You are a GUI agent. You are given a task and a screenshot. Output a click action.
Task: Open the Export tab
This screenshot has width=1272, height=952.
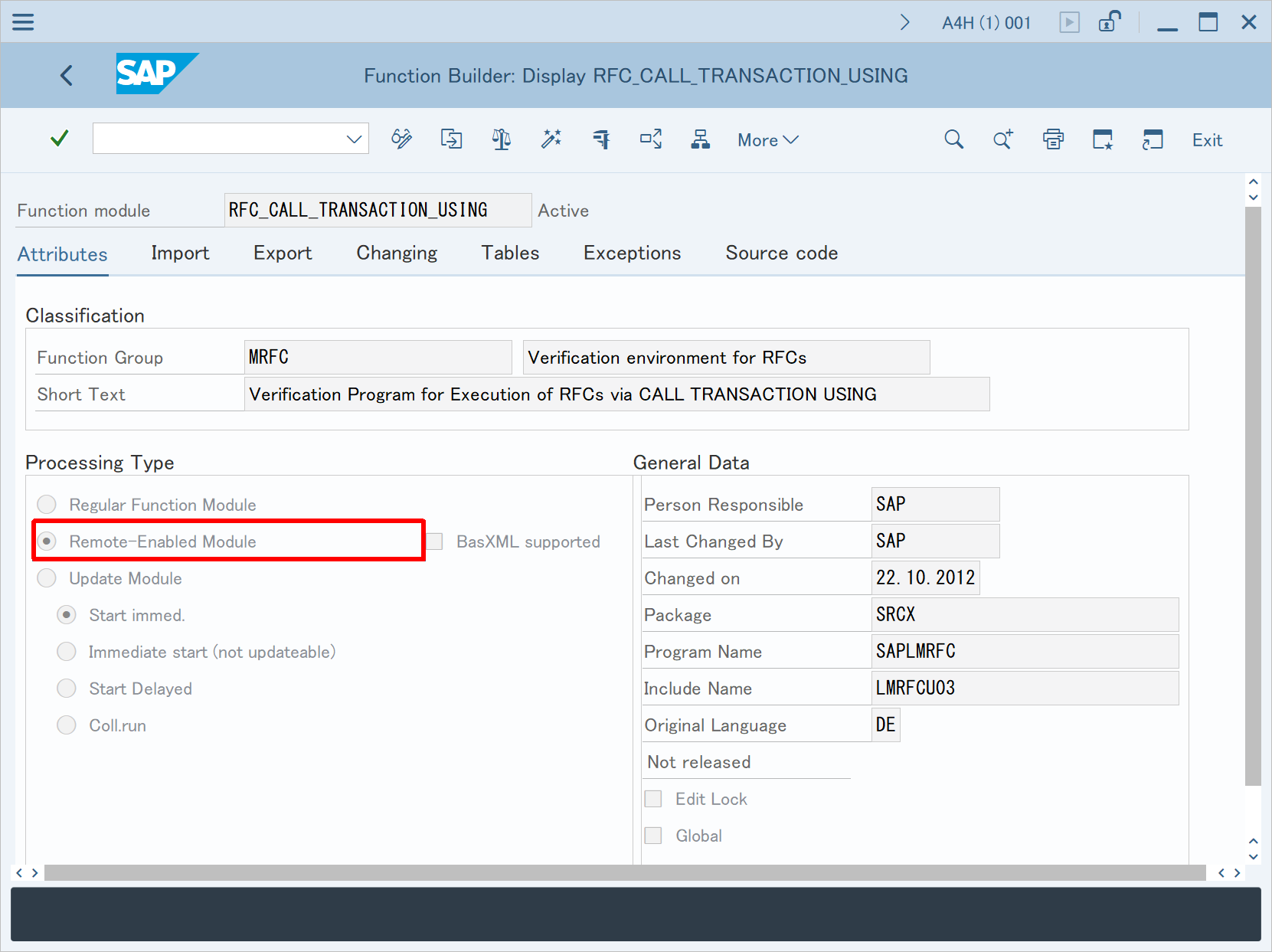(x=283, y=253)
